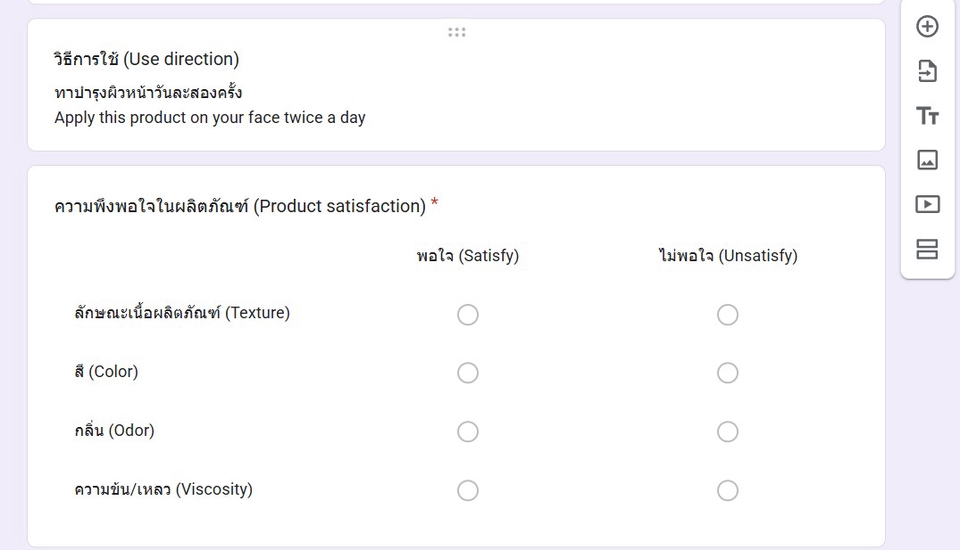
Task: Select the Product satisfaction question title
Action: point(240,206)
